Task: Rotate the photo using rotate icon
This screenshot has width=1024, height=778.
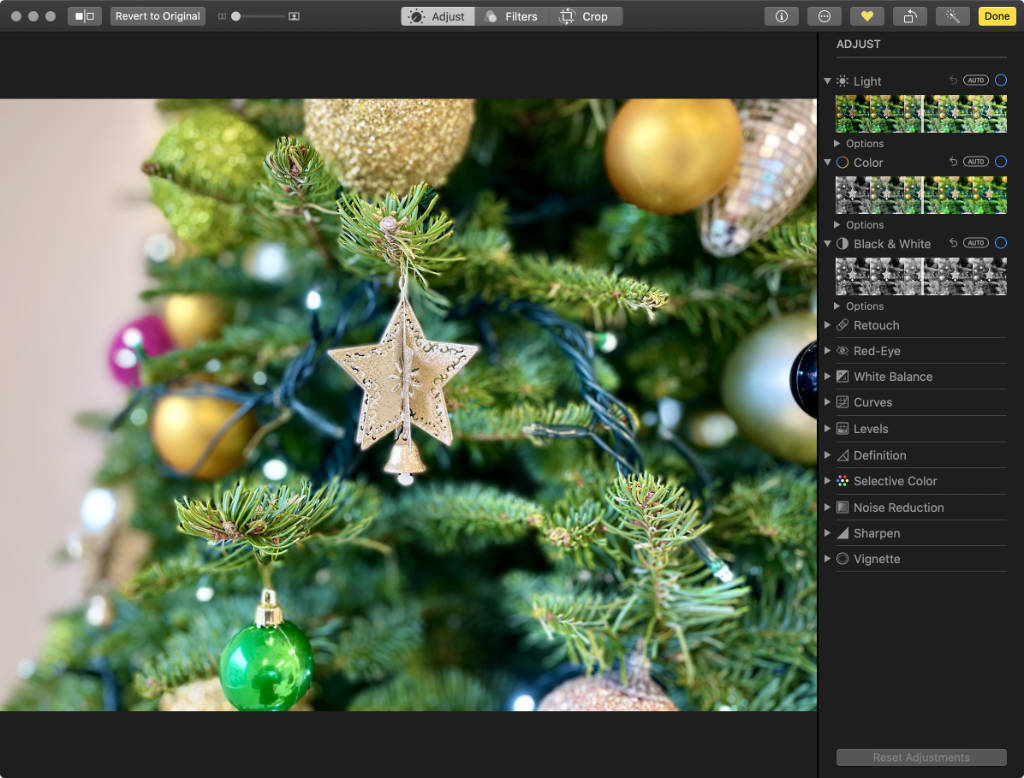Action: [910, 16]
